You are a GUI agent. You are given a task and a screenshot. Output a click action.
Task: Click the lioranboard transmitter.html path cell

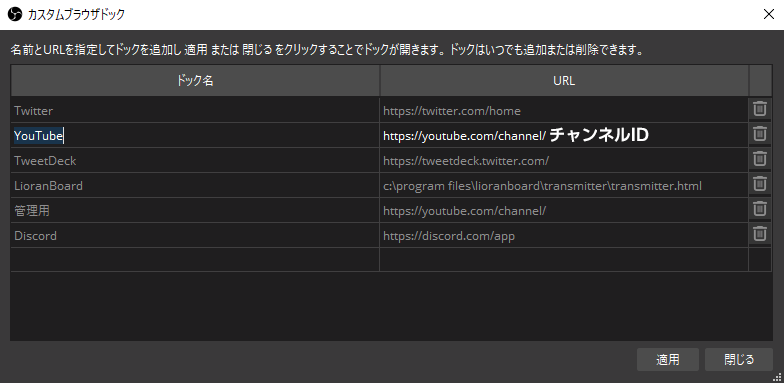click(x=564, y=185)
